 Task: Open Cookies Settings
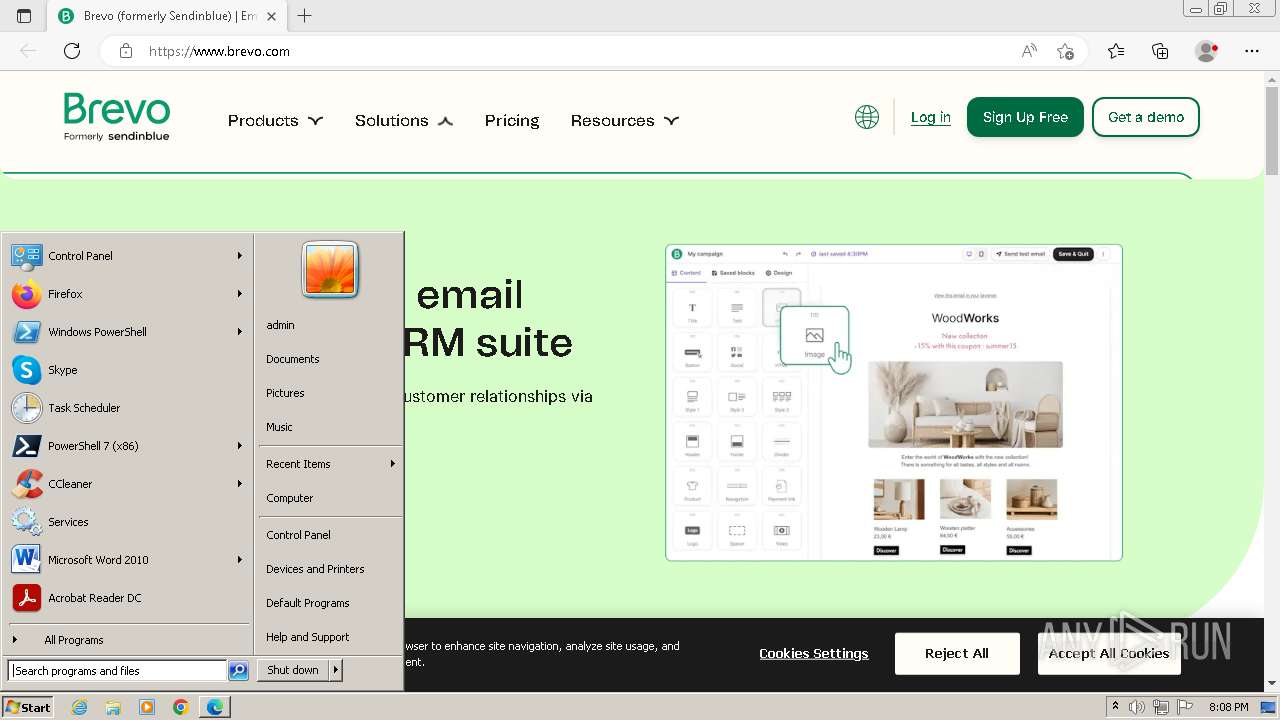(x=814, y=654)
